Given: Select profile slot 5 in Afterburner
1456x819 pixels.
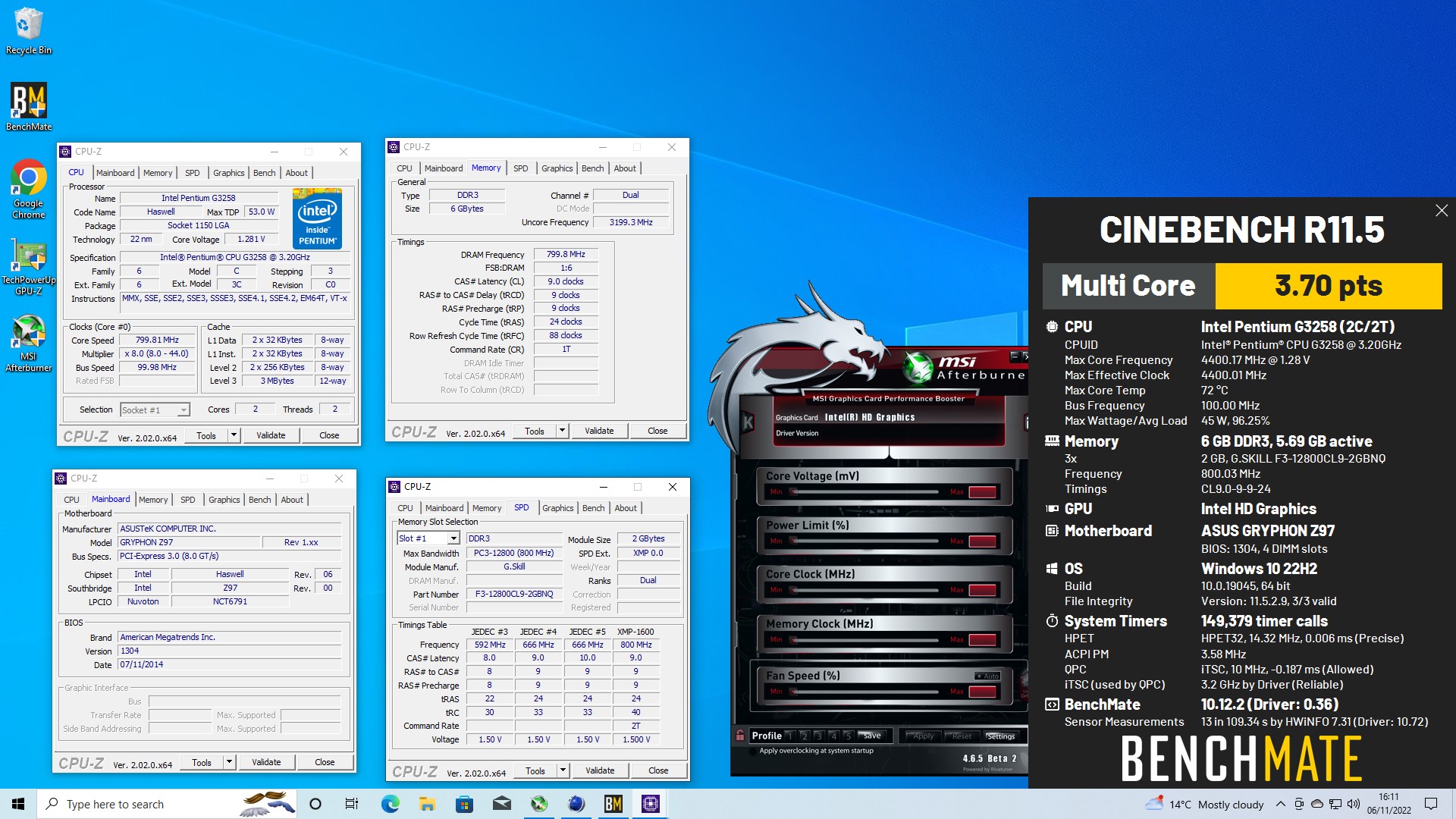Looking at the screenshot, I should [x=848, y=736].
